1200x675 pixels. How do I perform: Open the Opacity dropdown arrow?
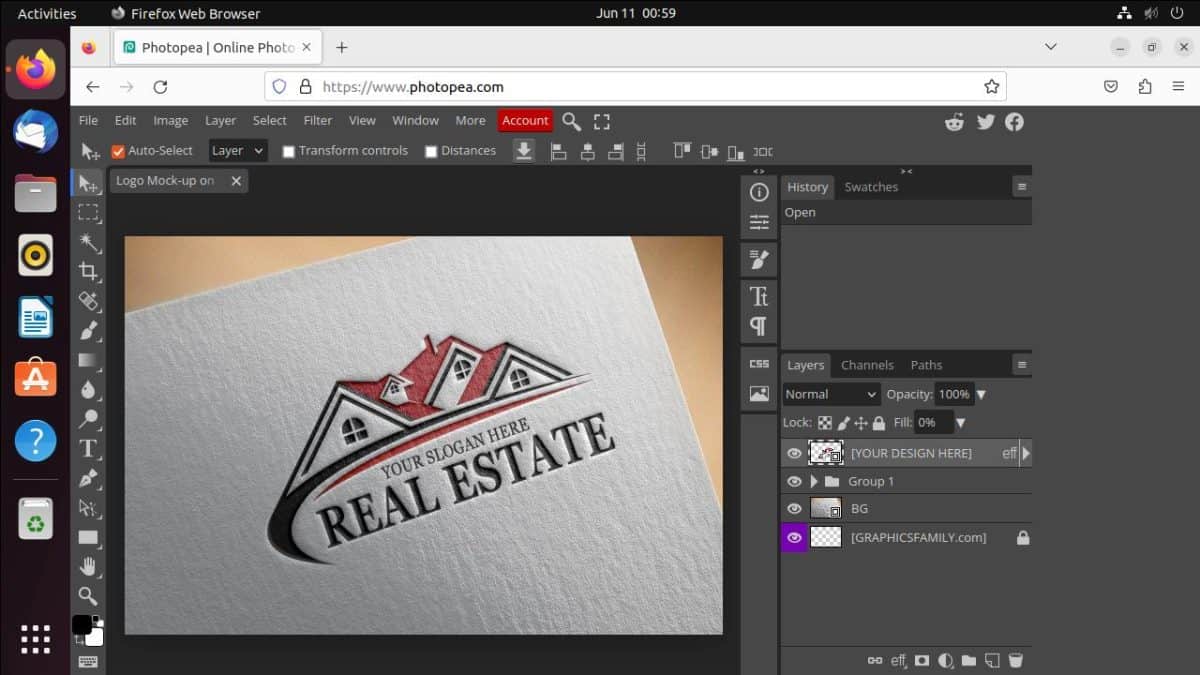981,394
